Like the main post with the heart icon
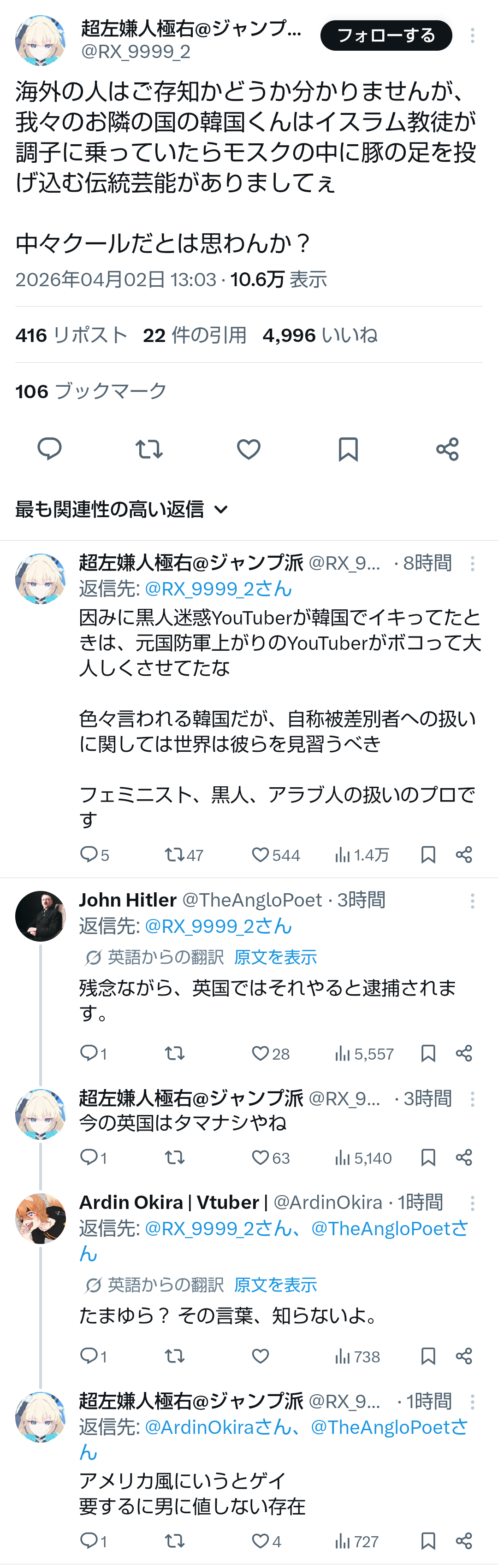The width and height of the screenshot is (498, 1568). (249, 449)
